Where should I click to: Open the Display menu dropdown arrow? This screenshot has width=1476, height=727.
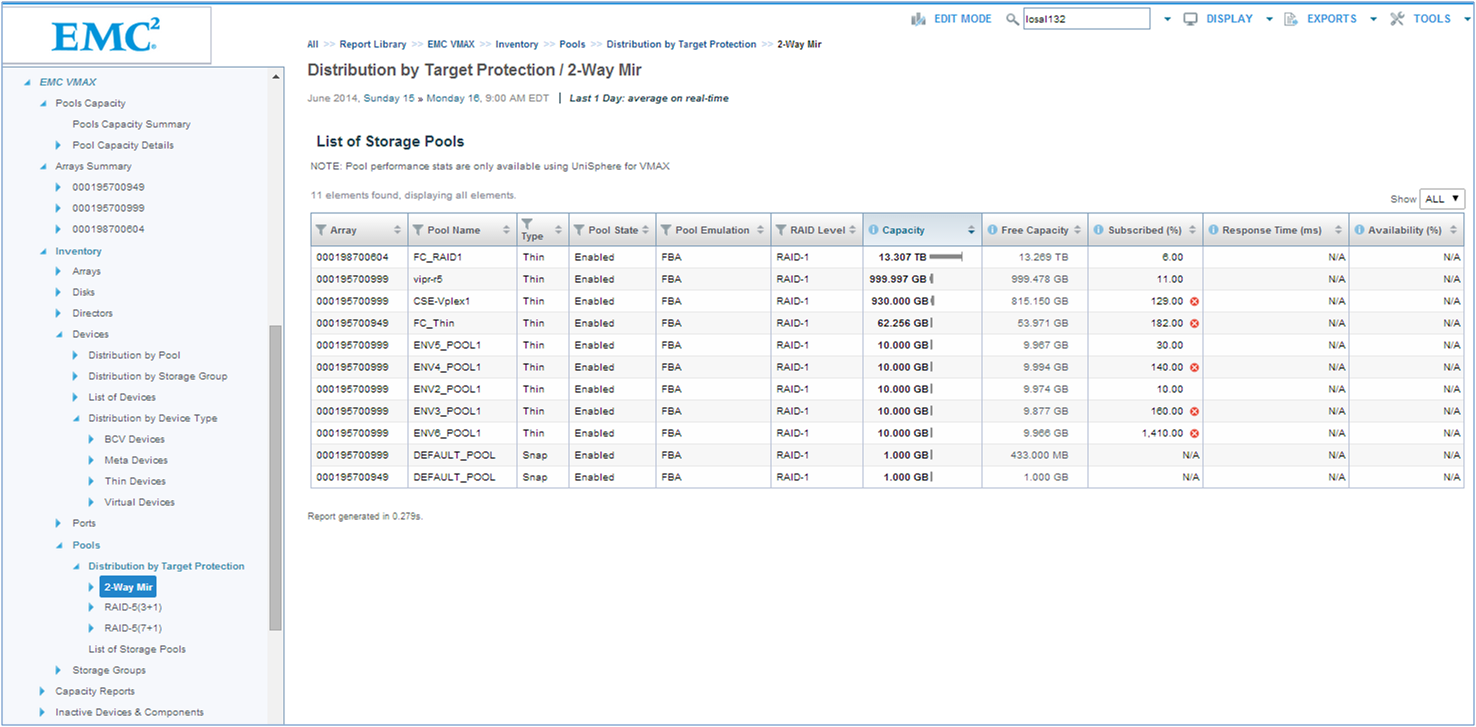[1269, 19]
